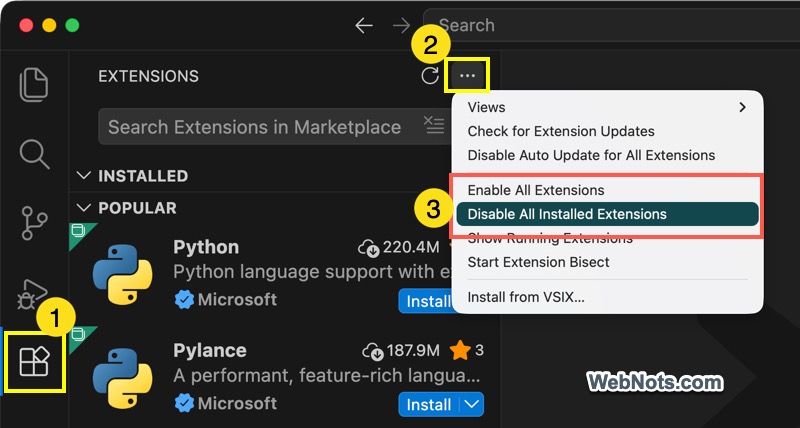Open Microsoft publisher link under Python

click(237, 300)
